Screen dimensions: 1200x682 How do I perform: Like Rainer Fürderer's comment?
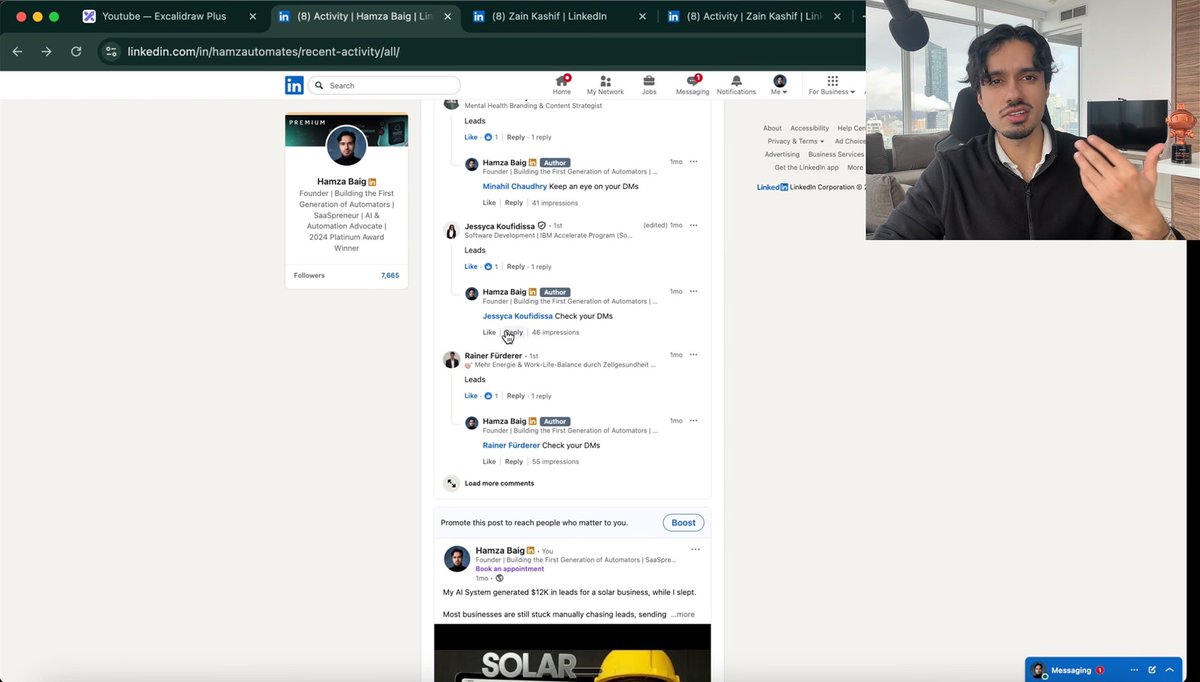click(x=470, y=395)
